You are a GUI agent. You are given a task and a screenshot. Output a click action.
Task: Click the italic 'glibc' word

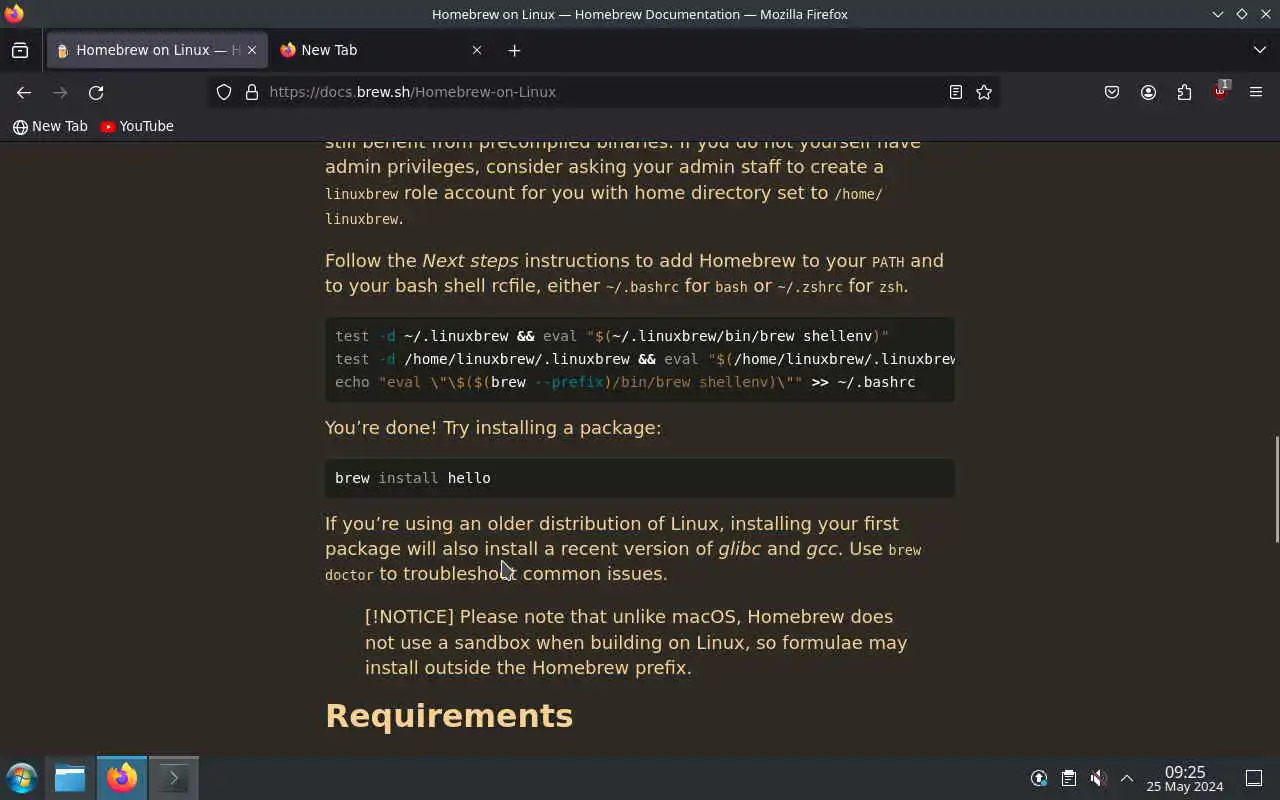[739, 549]
